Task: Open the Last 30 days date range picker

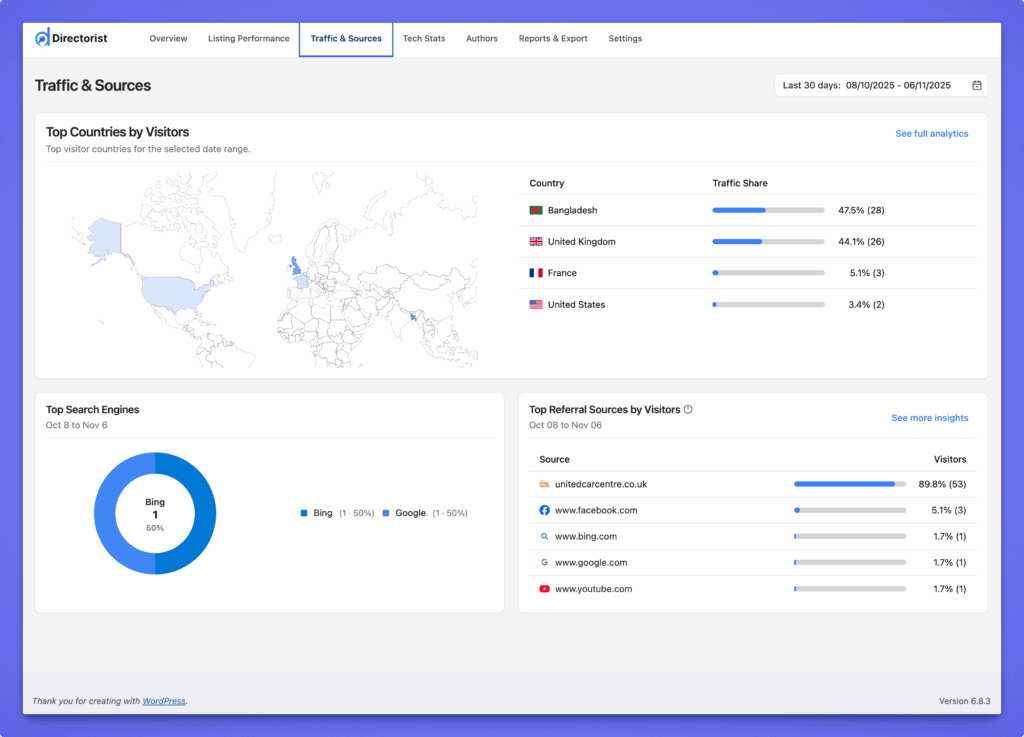Action: [880, 86]
